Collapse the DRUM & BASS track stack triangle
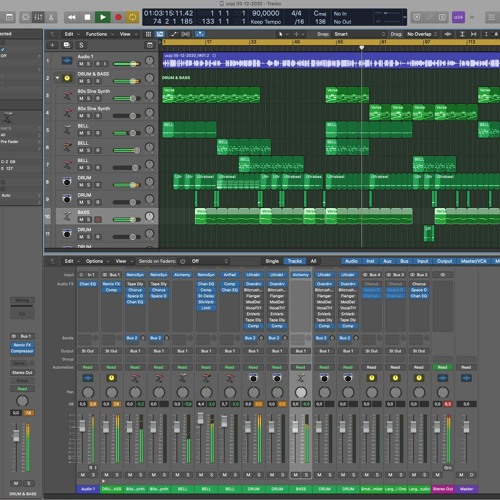Image resolution: width=500 pixels, height=500 pixels. [57, 78]
